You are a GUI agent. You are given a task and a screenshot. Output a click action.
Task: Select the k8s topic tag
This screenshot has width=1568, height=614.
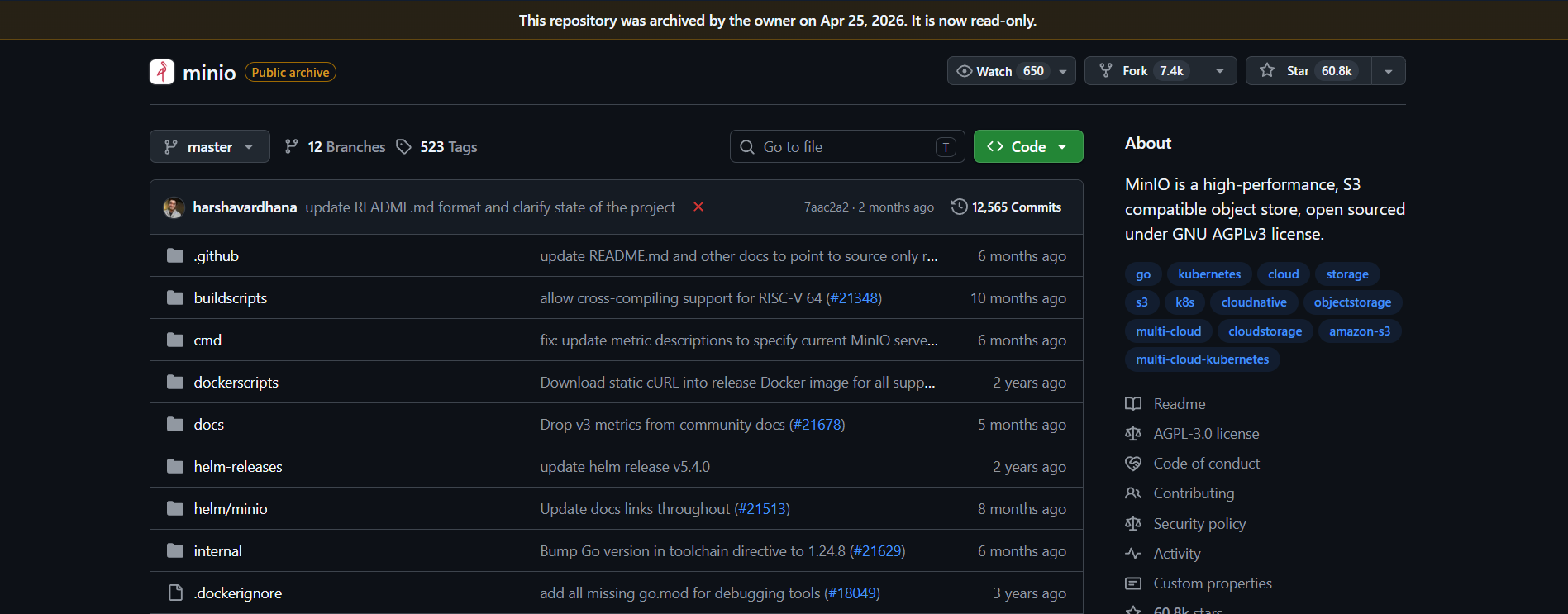coord(1185,302)
